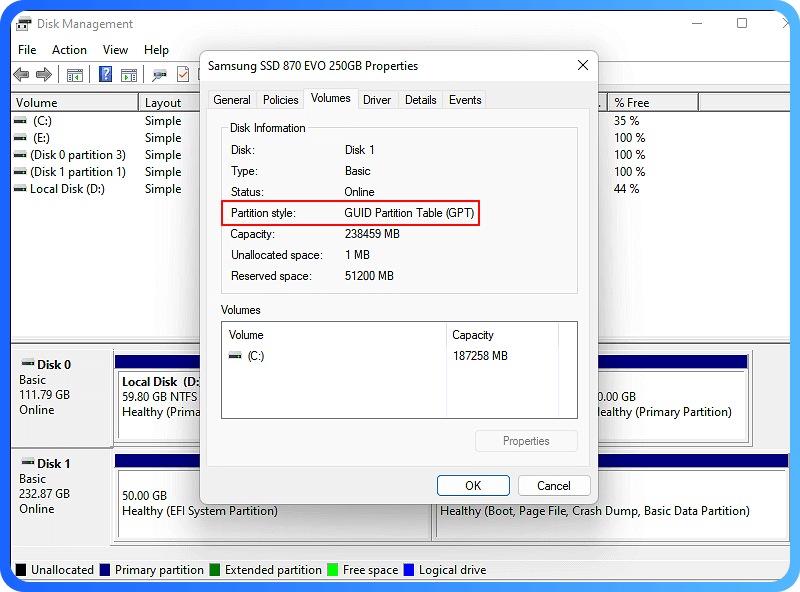Click the Forward arrow in the Disk Management toolbar
This screenshot has height=592, width=800.
click(x=44, y=75)
